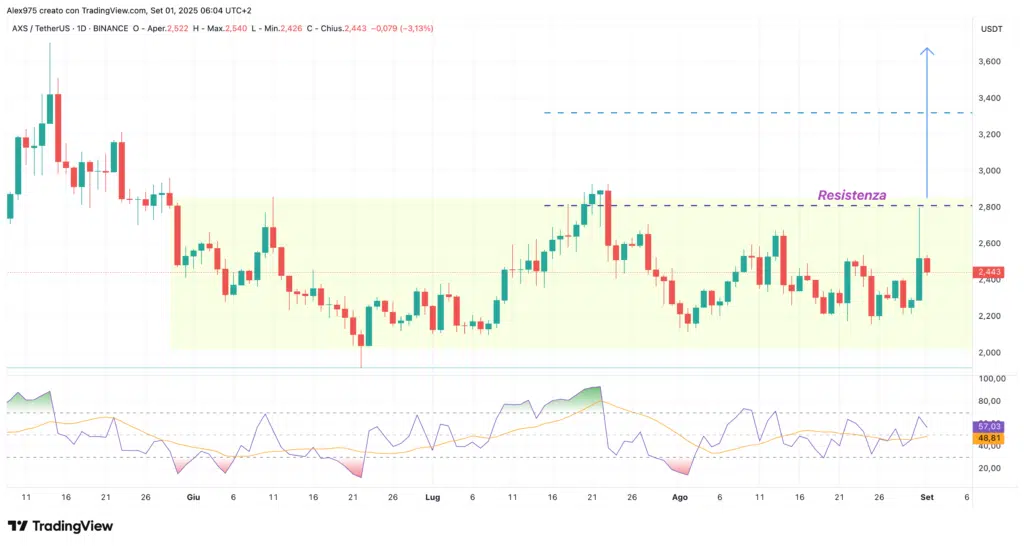The image size is (1024, 546).
Task: Open the USDT currency selector
Action: pos(992,28)
